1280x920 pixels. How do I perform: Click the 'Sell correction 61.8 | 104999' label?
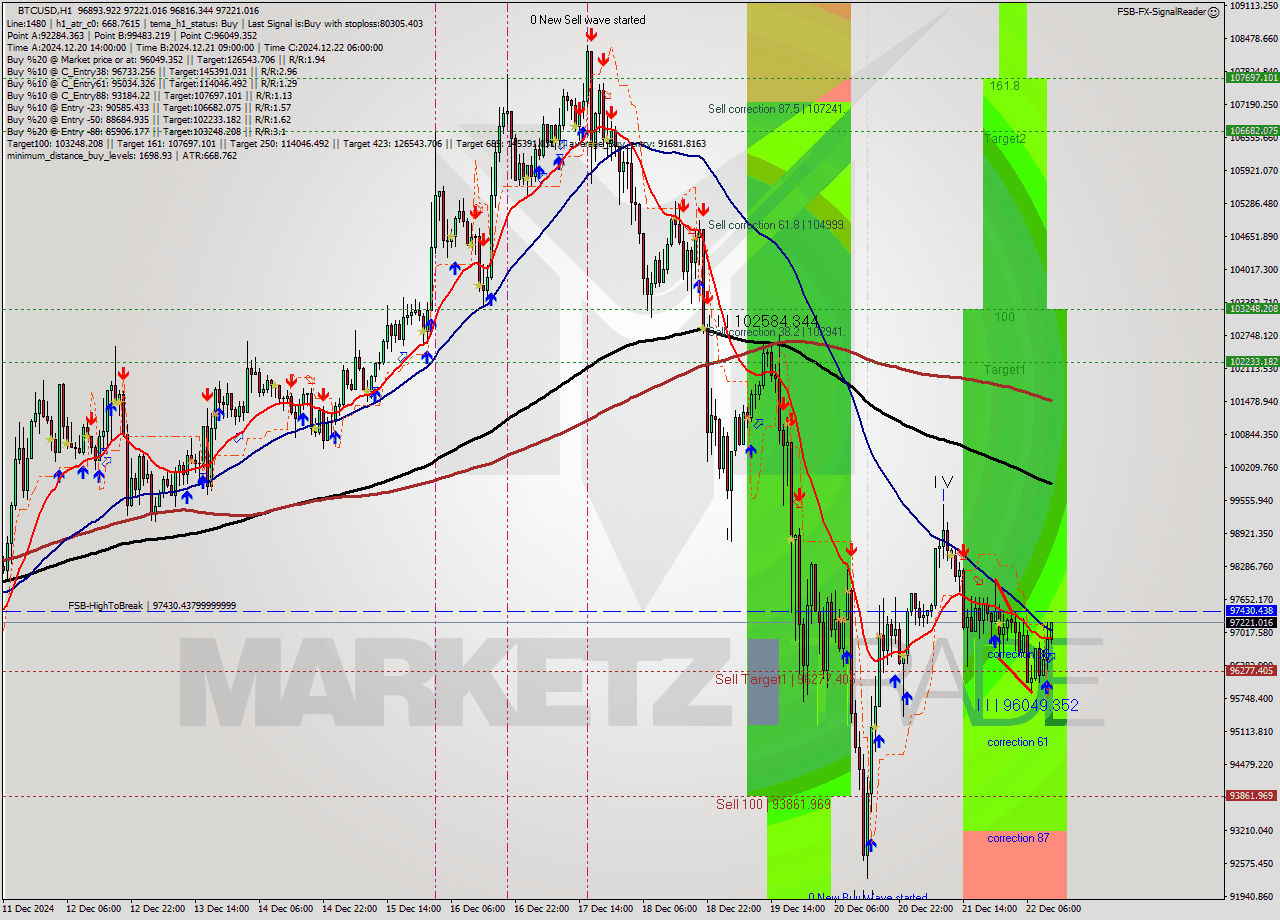point(777,225)
